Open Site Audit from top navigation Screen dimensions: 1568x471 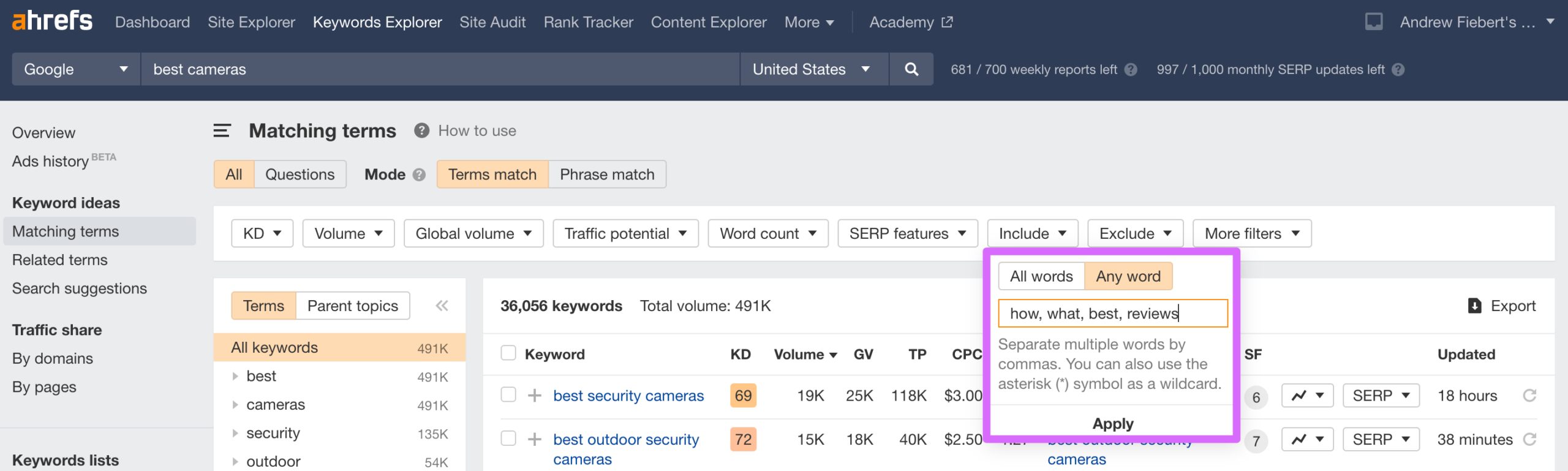(x=492, y=22)
